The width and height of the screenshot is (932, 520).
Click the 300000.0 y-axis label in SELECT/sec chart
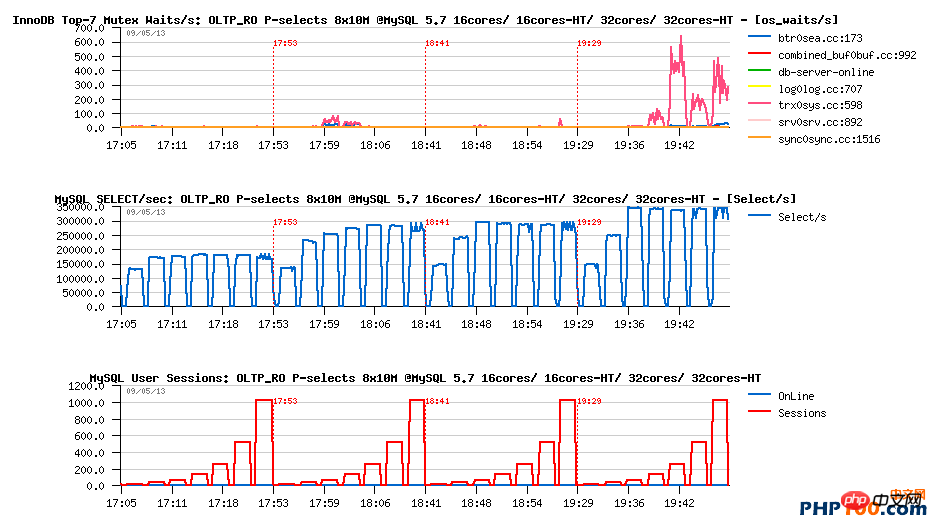[x=80, y=221]
